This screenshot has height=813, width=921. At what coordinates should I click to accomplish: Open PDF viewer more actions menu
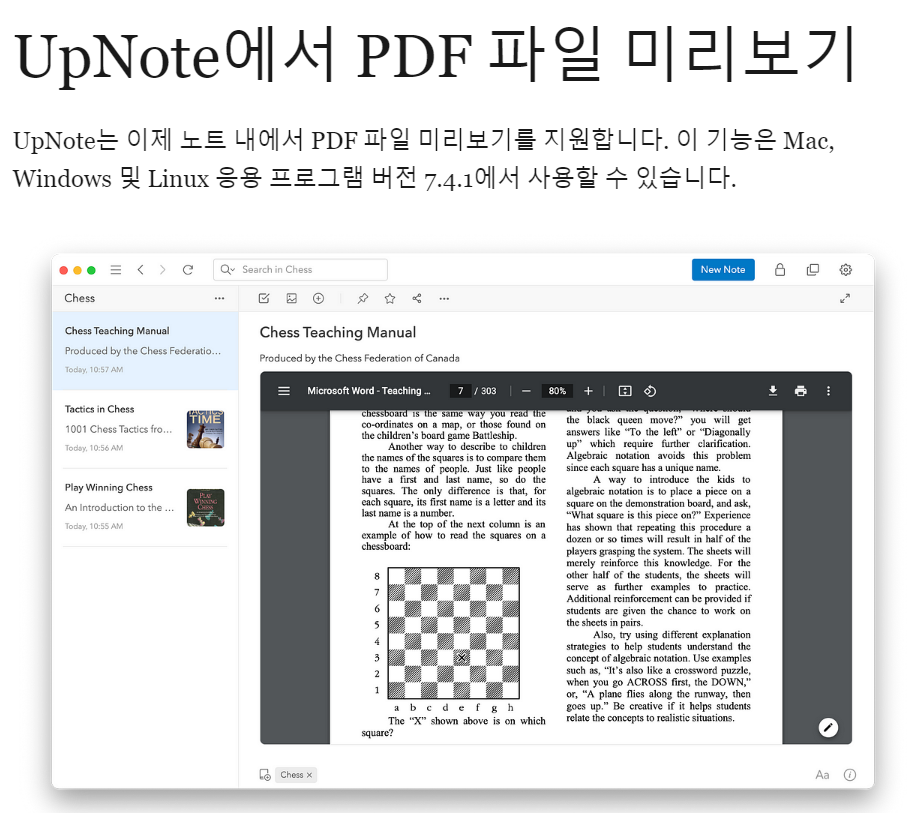coord(828,391)
